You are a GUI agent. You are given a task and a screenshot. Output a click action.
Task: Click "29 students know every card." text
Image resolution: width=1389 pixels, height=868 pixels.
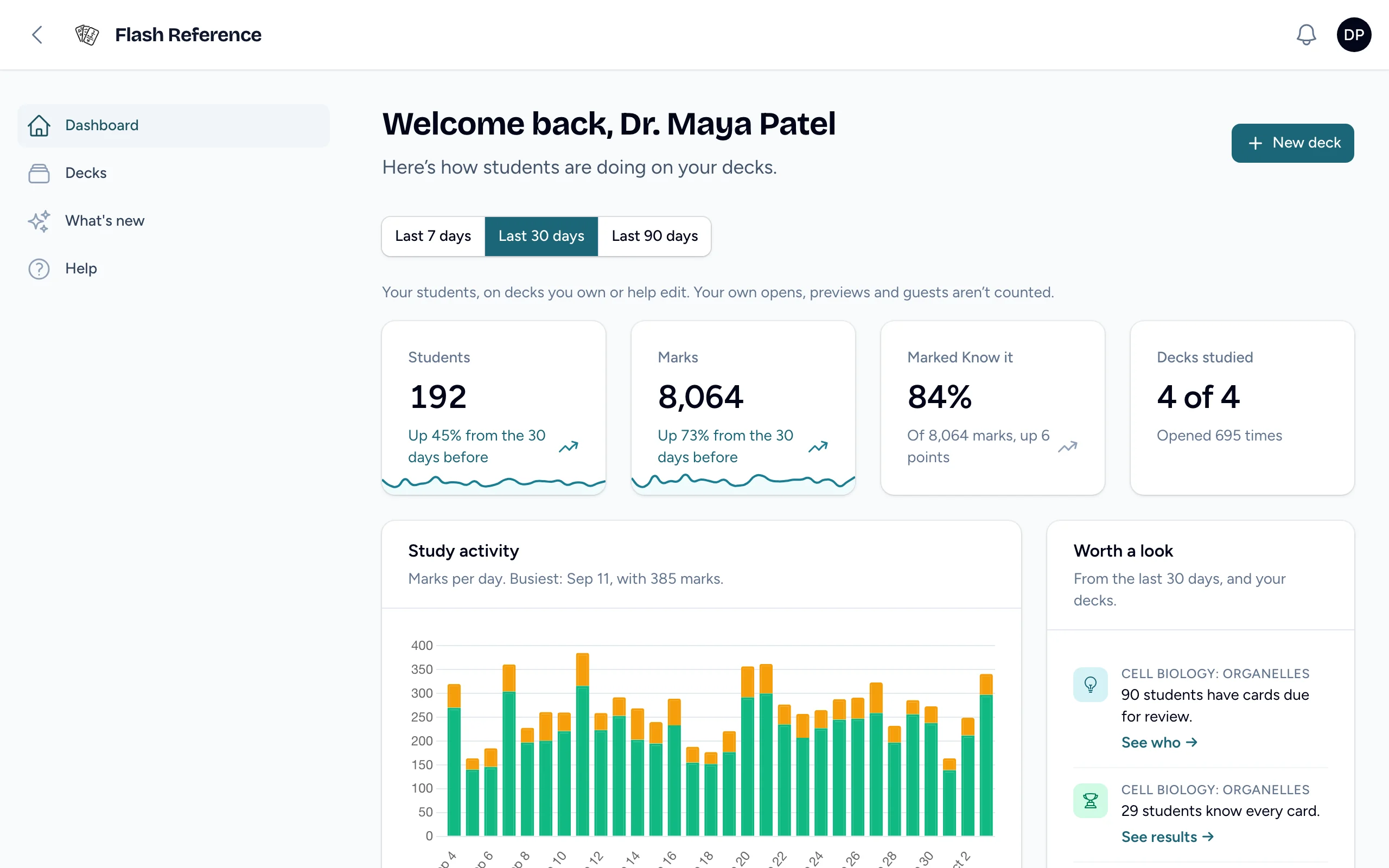pos(1220,810)
